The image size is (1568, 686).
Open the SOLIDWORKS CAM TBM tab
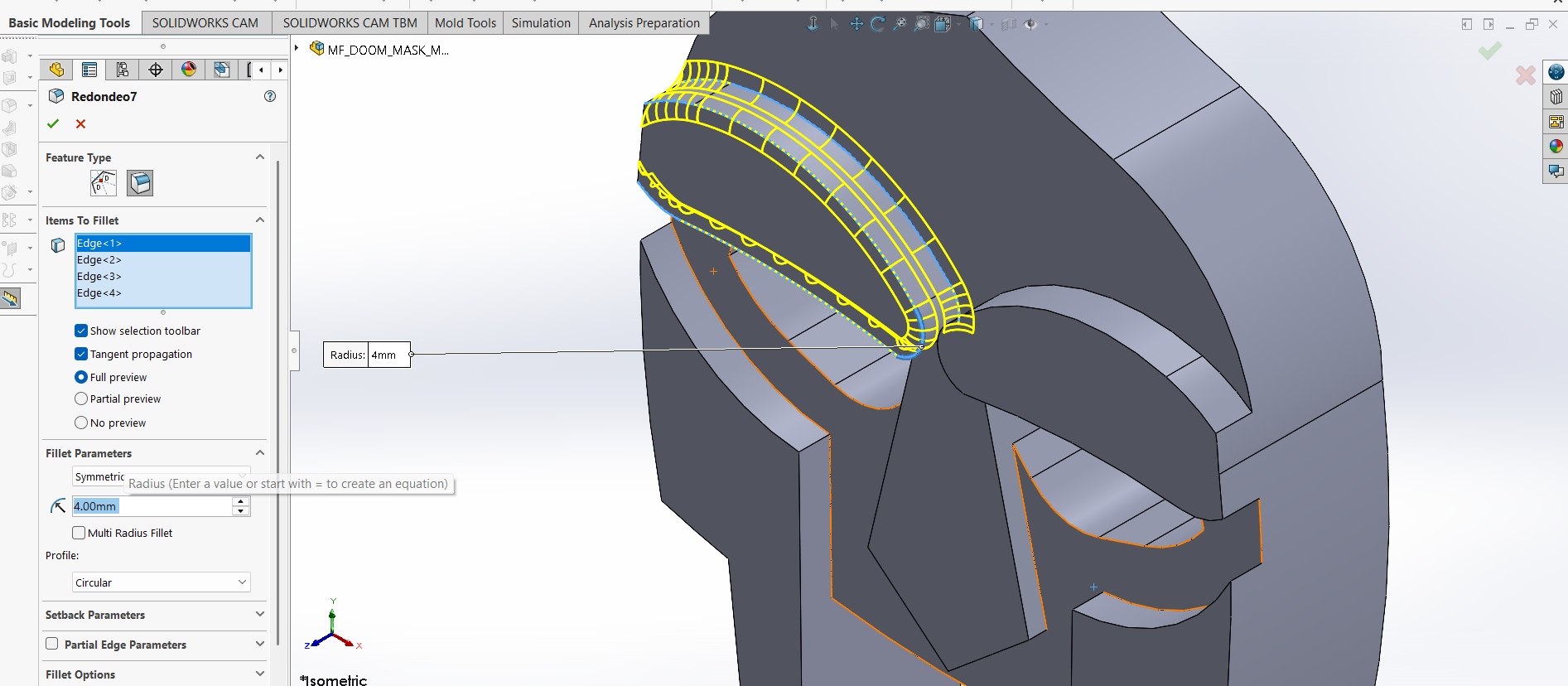click(350, 23)
